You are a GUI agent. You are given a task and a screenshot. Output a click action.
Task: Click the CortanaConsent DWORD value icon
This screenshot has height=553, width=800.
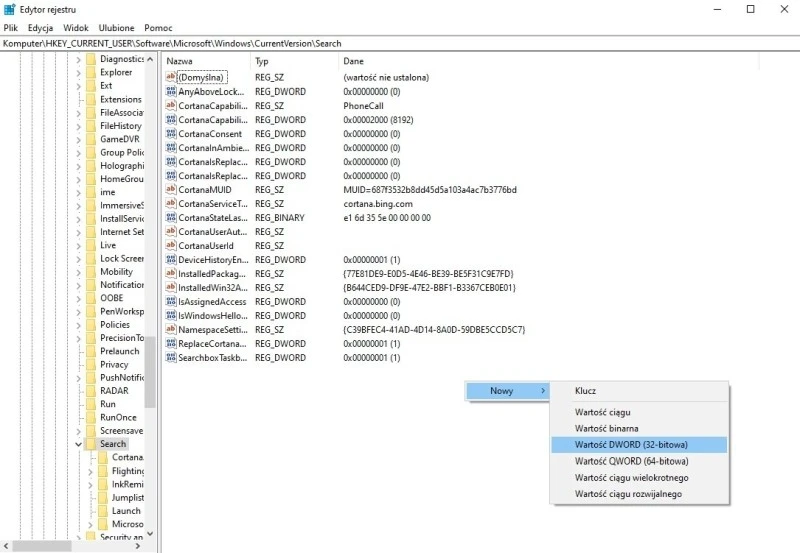170,134
